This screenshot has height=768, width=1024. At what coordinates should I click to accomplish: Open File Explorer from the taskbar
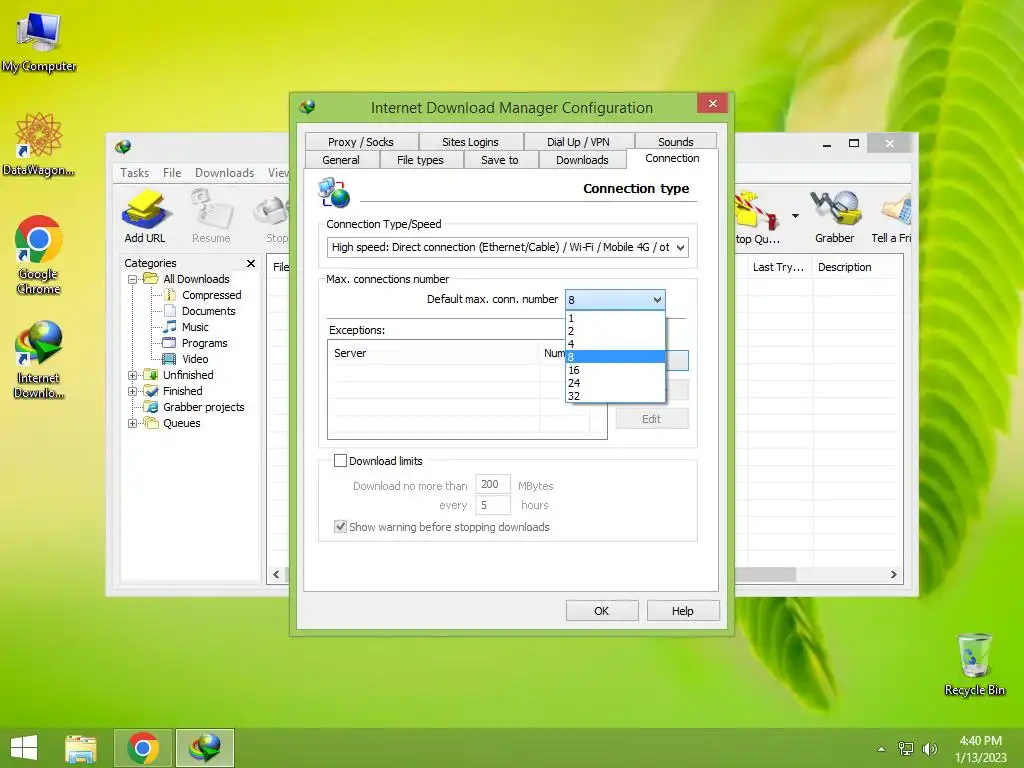pos(81,748)
